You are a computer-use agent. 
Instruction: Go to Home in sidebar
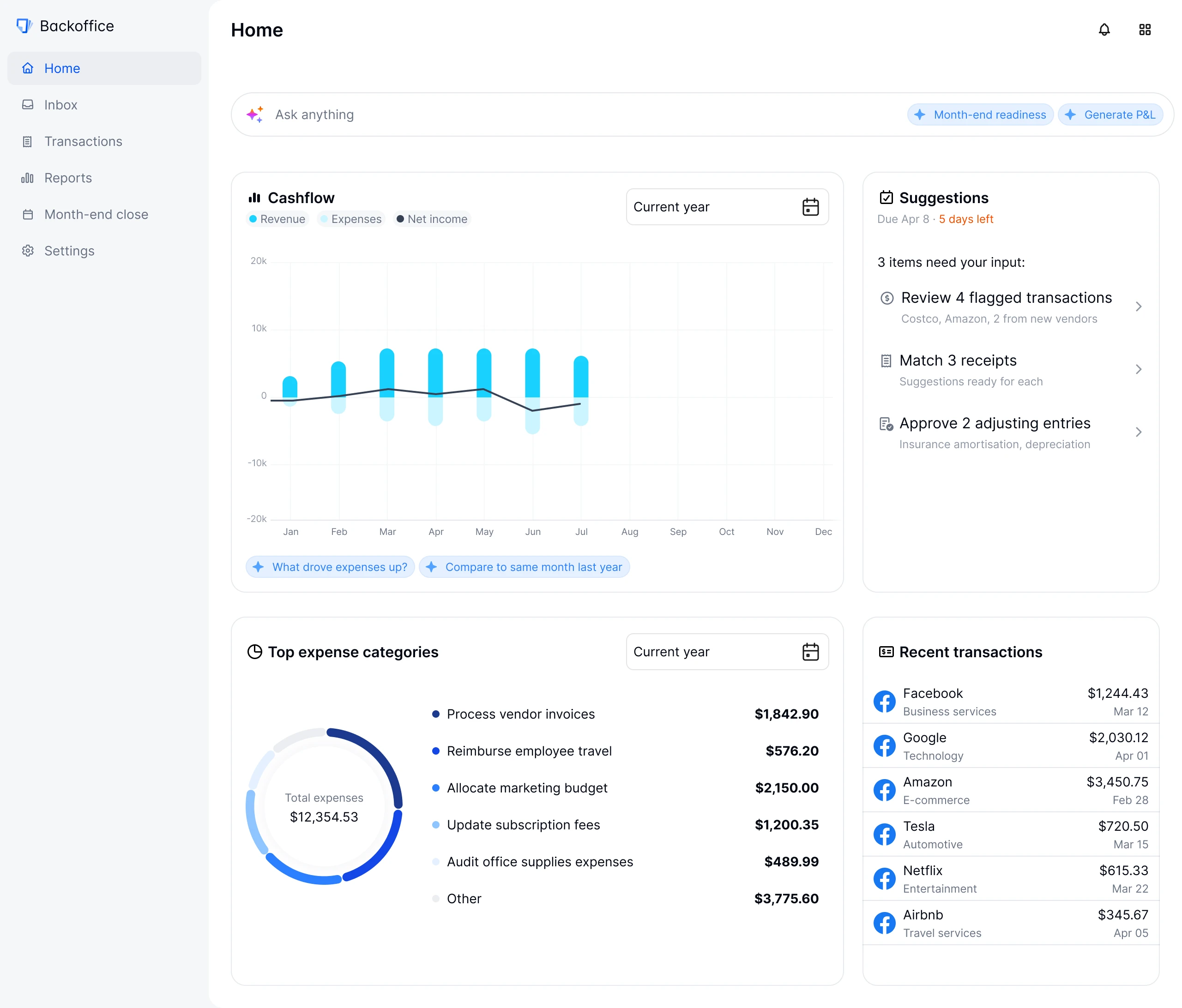pos(104,68)
